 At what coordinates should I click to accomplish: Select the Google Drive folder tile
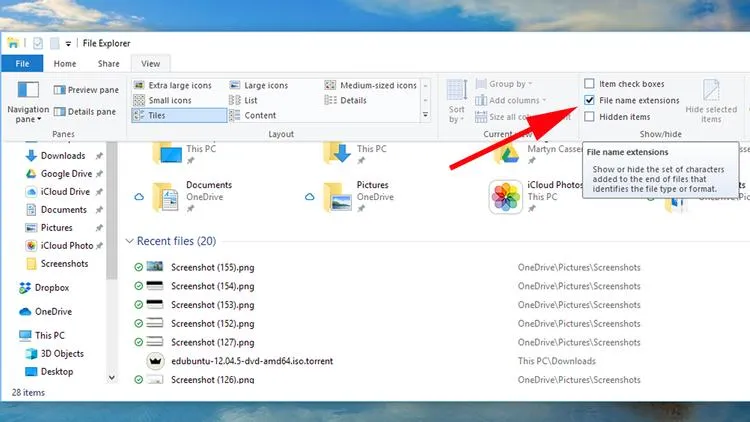(536, 153)
